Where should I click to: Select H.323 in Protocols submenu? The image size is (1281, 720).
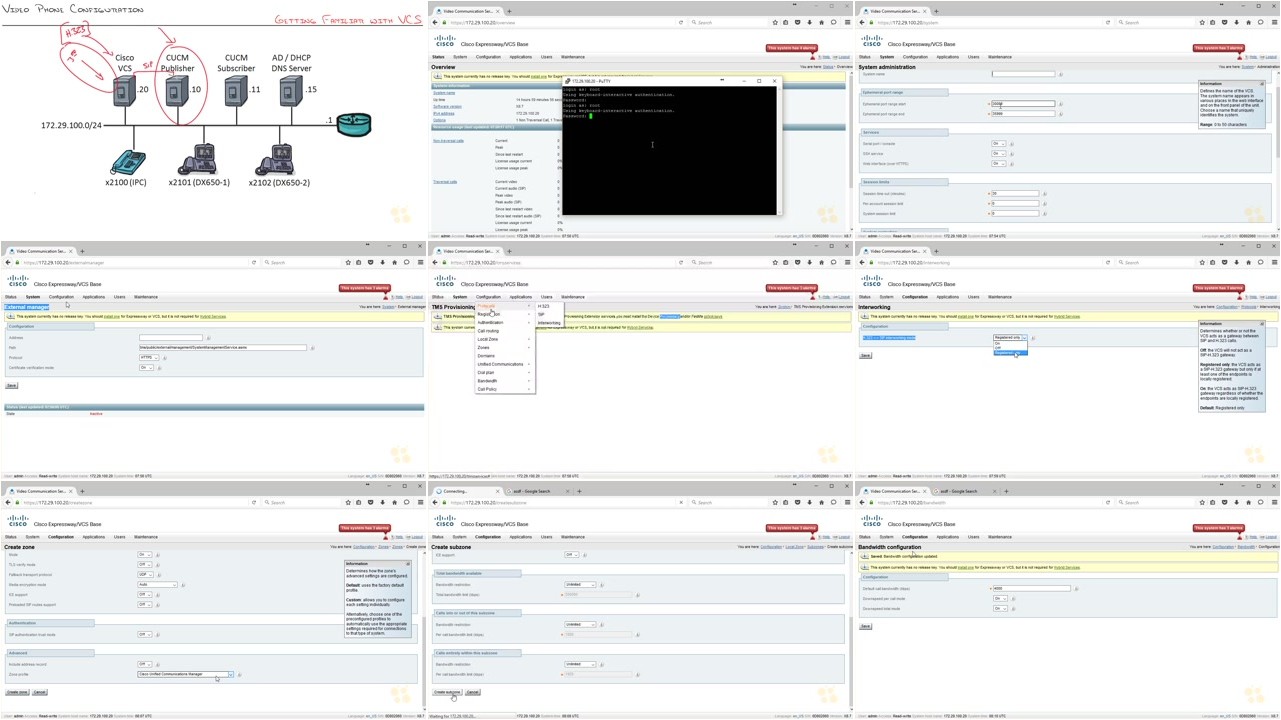click(x=549, y=306)
